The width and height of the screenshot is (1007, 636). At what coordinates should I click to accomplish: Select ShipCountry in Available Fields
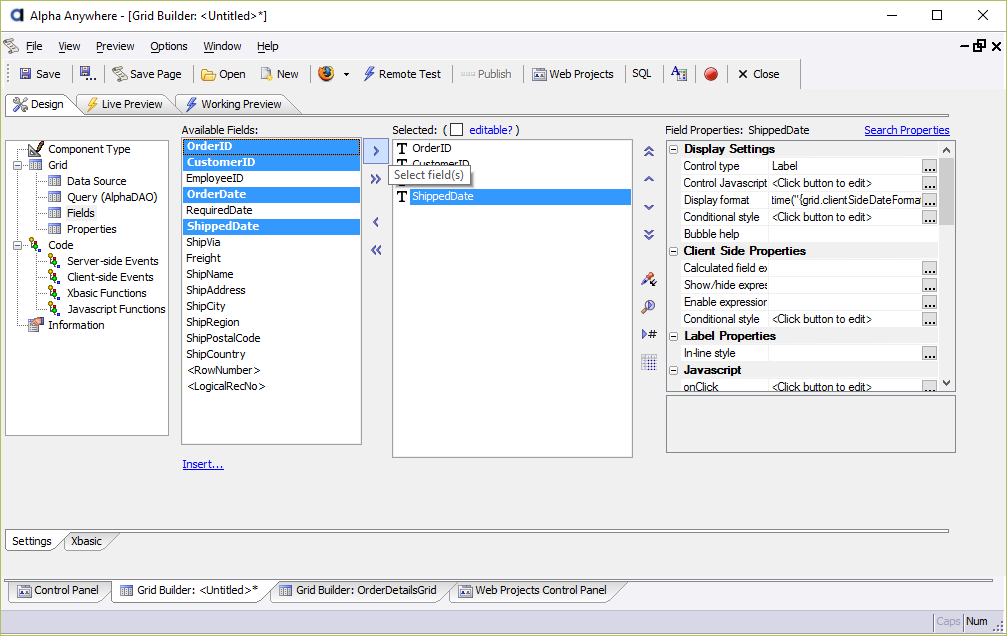271,354
